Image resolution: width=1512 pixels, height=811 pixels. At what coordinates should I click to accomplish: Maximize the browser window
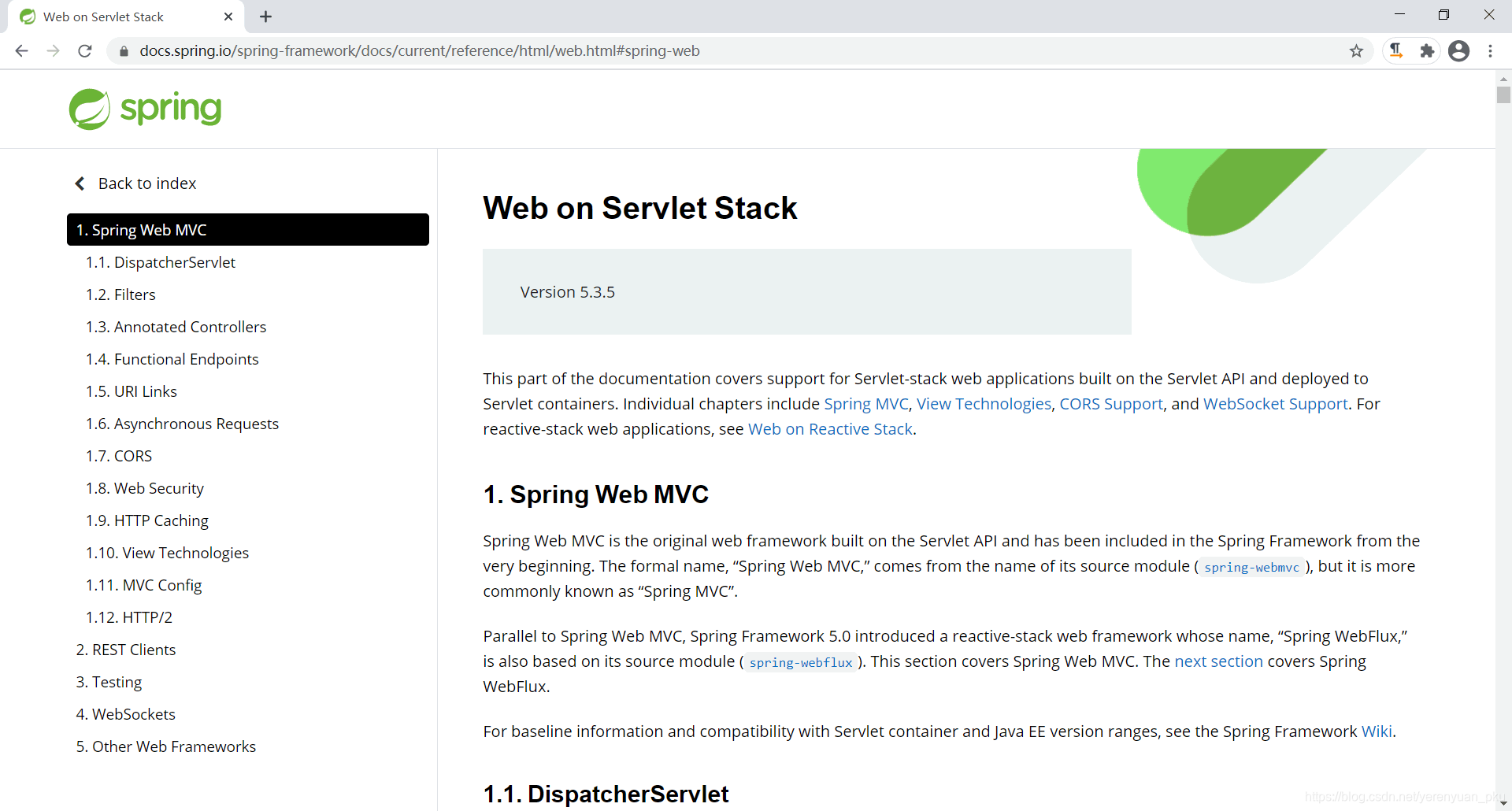click(x=1443, y=14)
